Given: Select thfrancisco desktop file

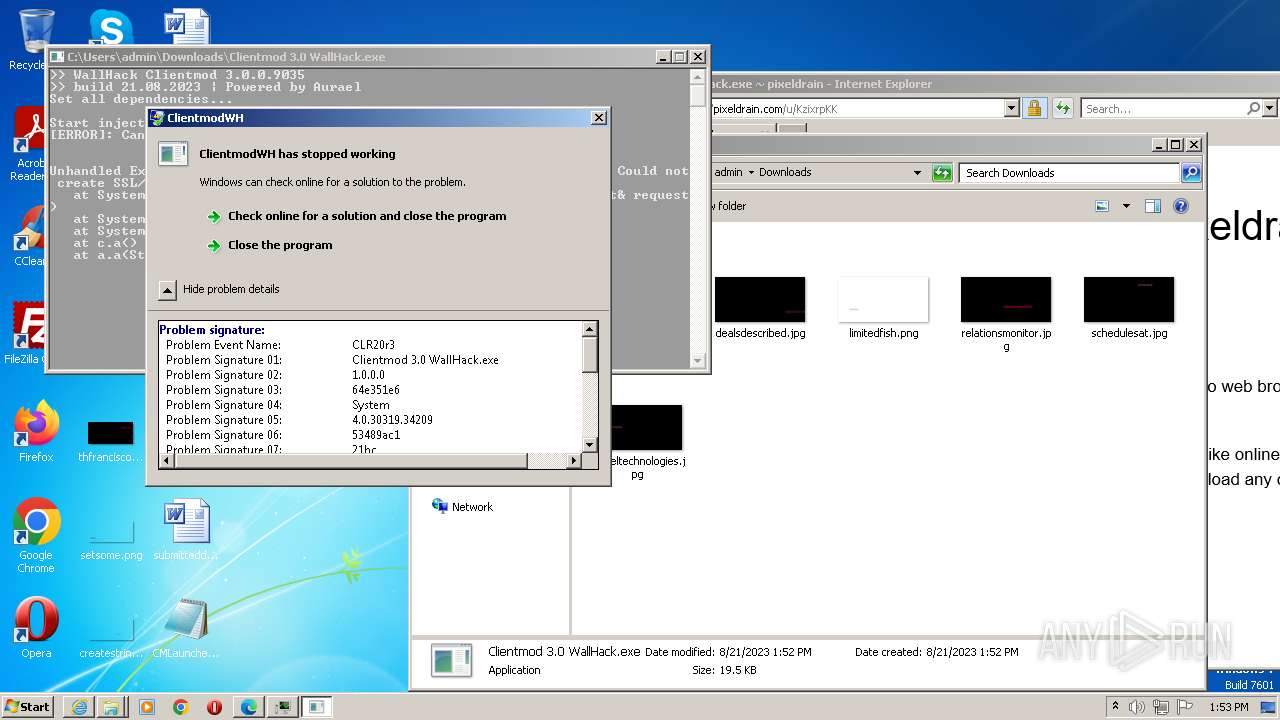Looking at the screenshot, I should (111, 442).
